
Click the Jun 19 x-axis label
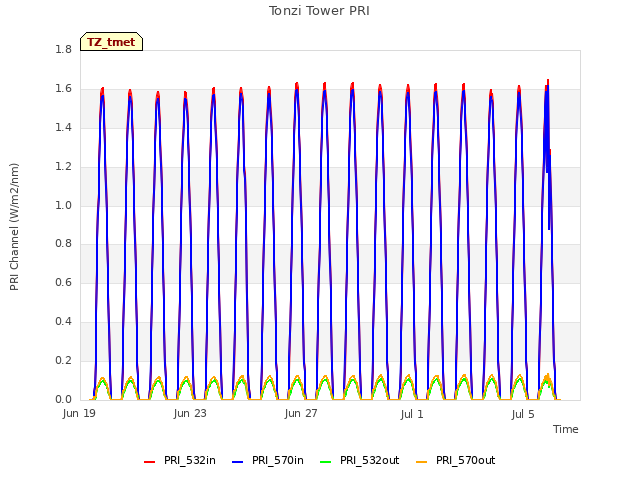[79, 414]
